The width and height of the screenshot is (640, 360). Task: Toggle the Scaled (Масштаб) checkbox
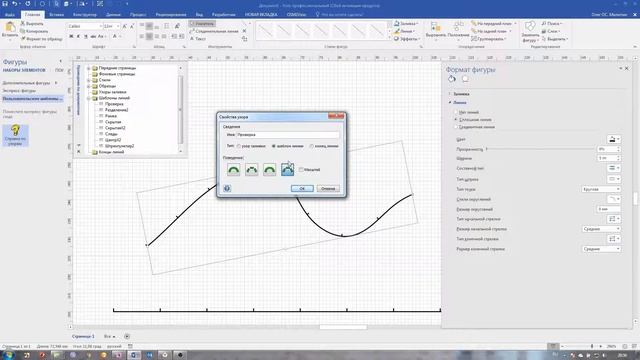[301, 169]
